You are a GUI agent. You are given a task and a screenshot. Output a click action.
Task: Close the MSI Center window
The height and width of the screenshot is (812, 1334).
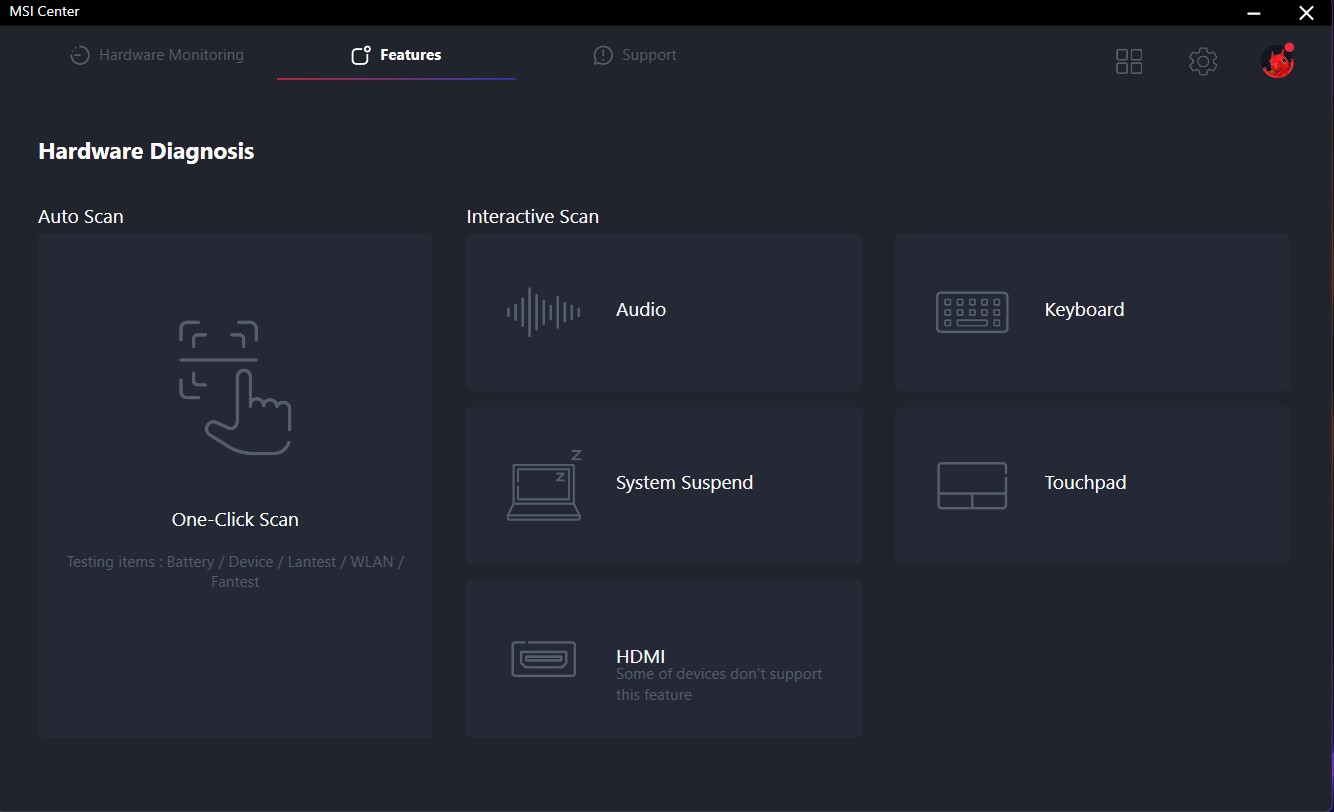point(1306,13)
